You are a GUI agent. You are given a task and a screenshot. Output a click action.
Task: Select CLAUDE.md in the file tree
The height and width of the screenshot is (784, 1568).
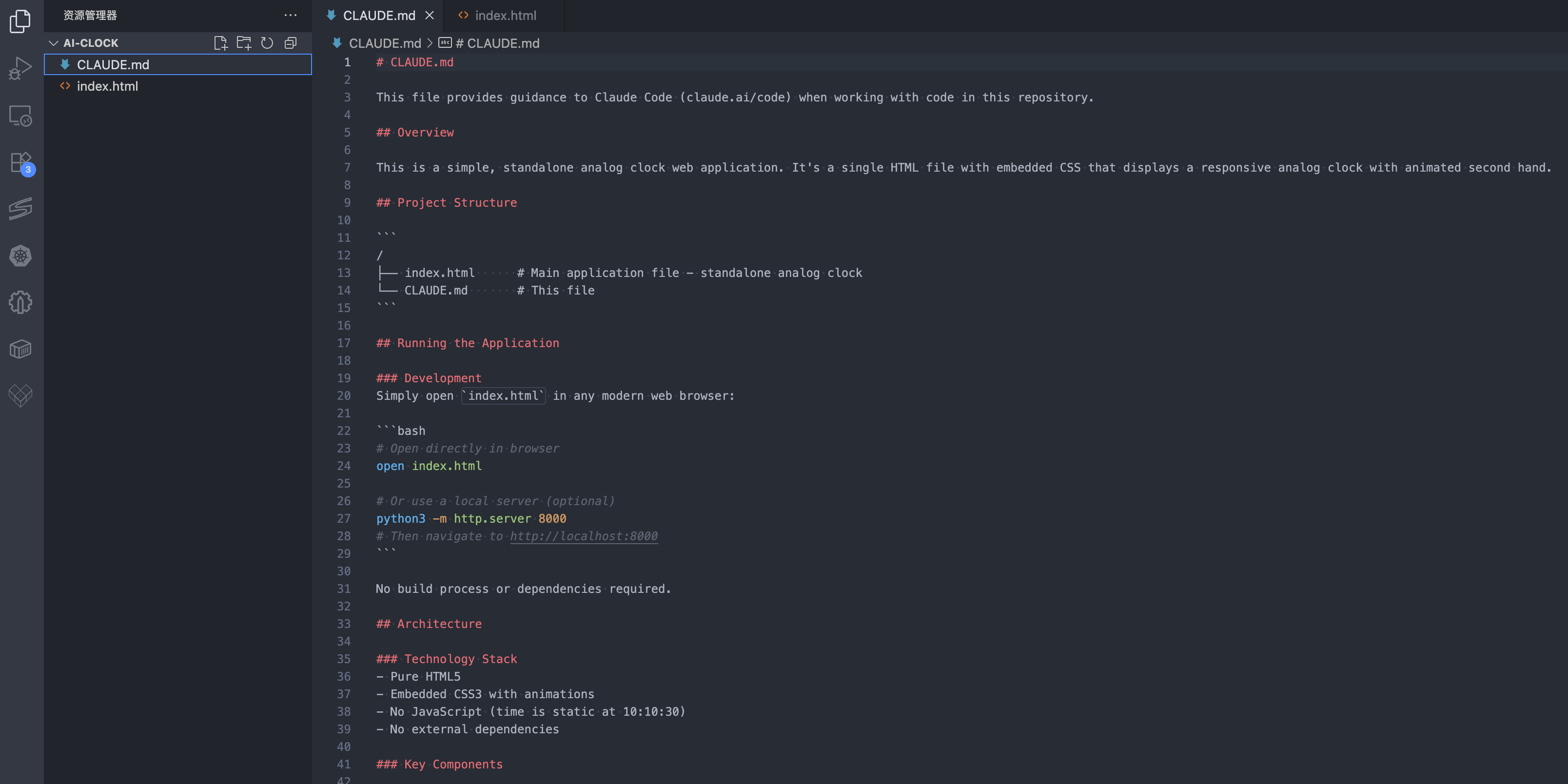(x=113, y=64)
